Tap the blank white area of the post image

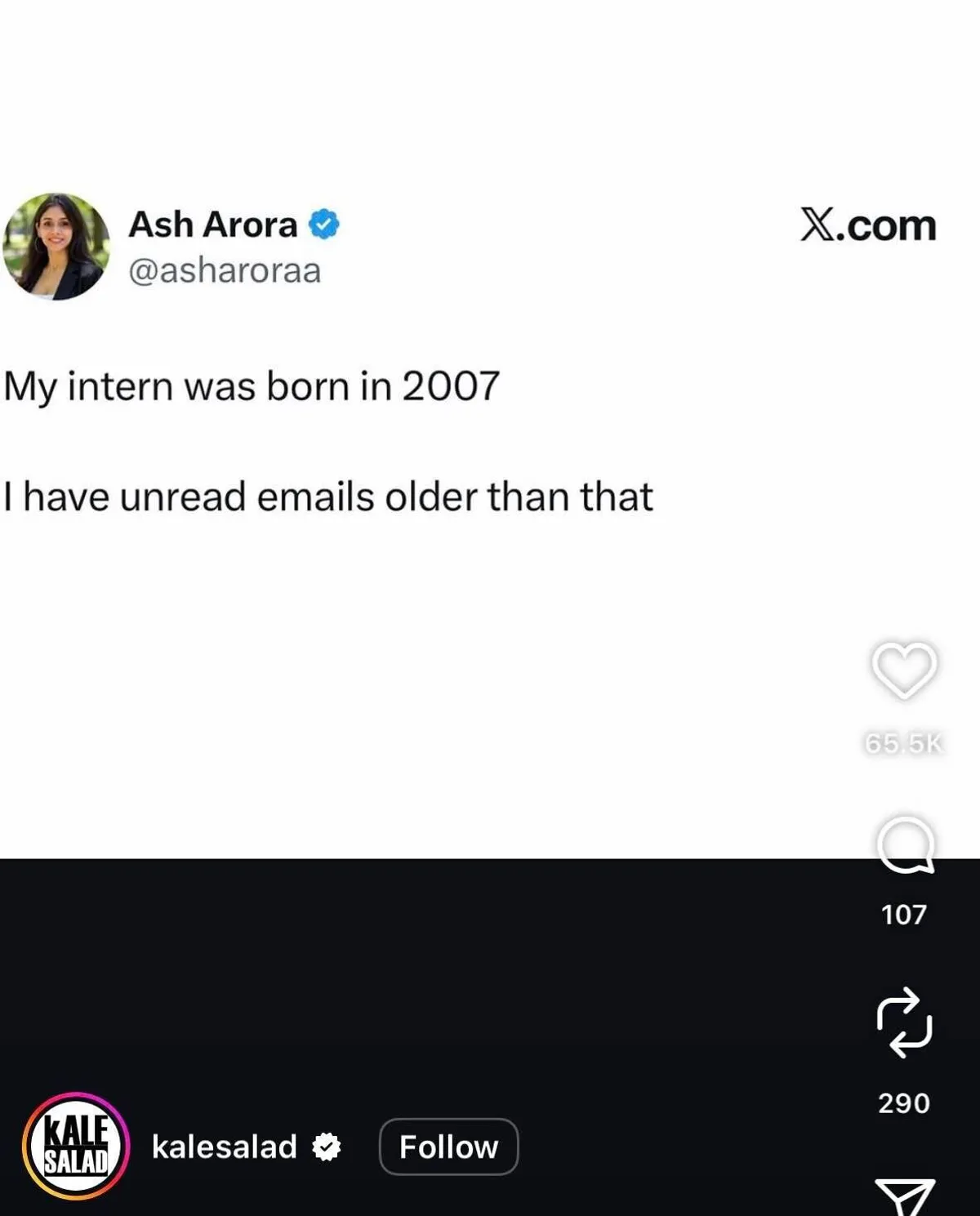425,694
